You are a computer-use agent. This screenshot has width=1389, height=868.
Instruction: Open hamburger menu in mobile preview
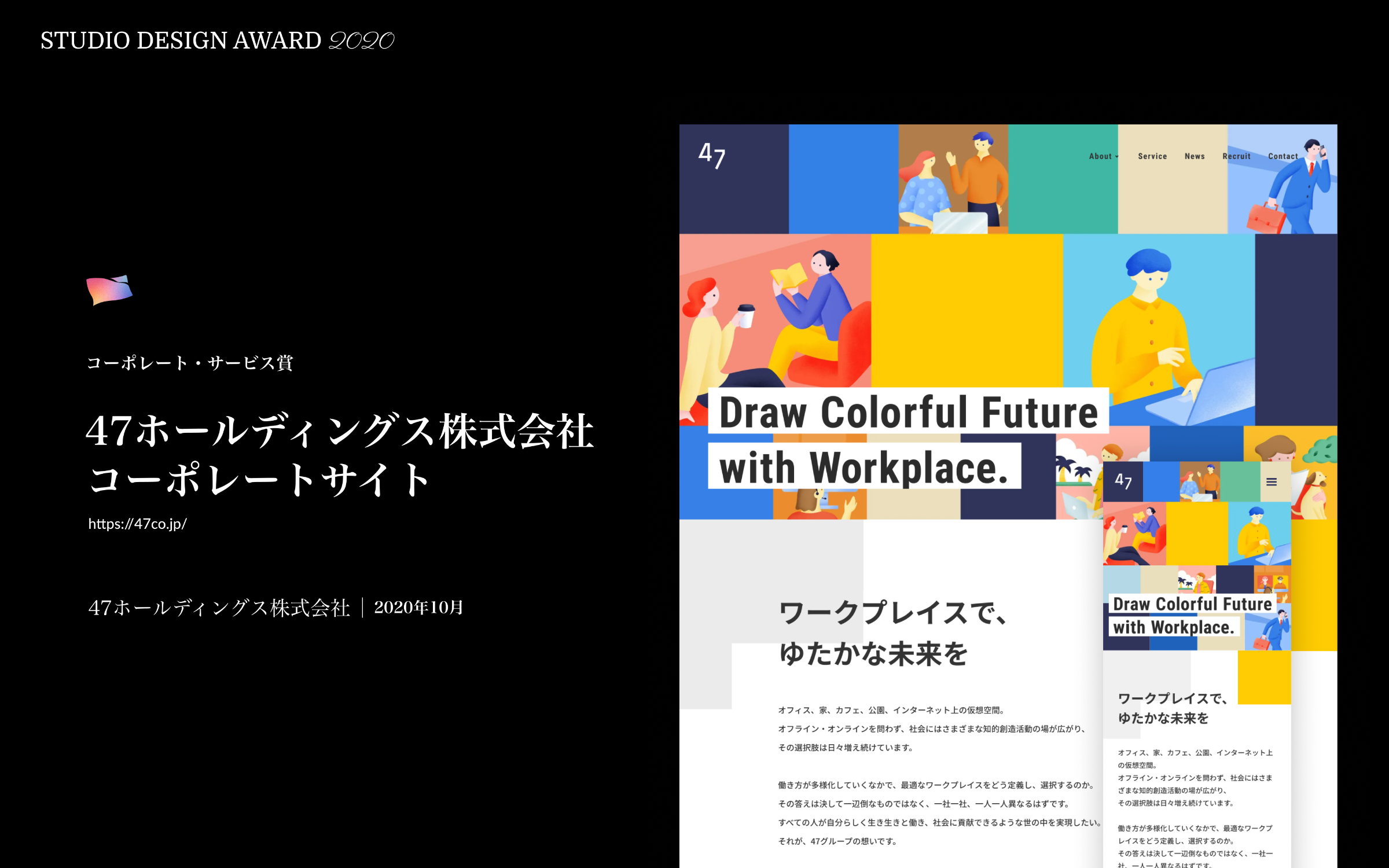[x=1272, y=481]
